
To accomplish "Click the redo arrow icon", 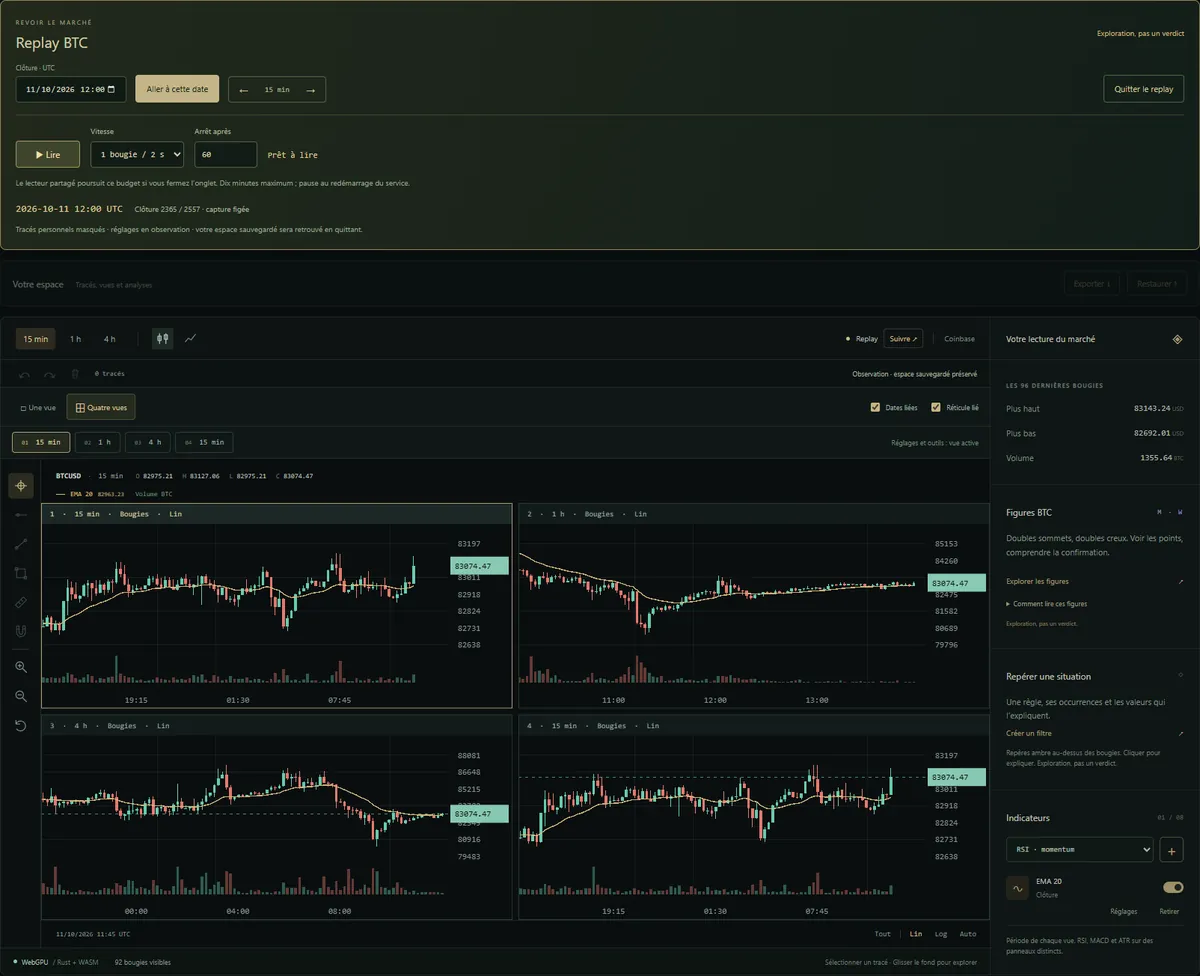I will (x=50, y=374).
